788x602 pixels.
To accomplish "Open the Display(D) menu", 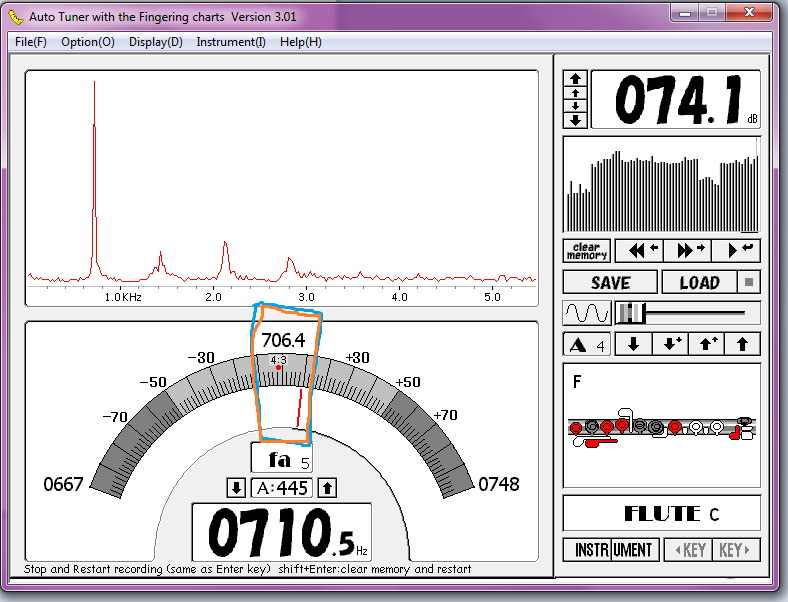I will (156, 42).
